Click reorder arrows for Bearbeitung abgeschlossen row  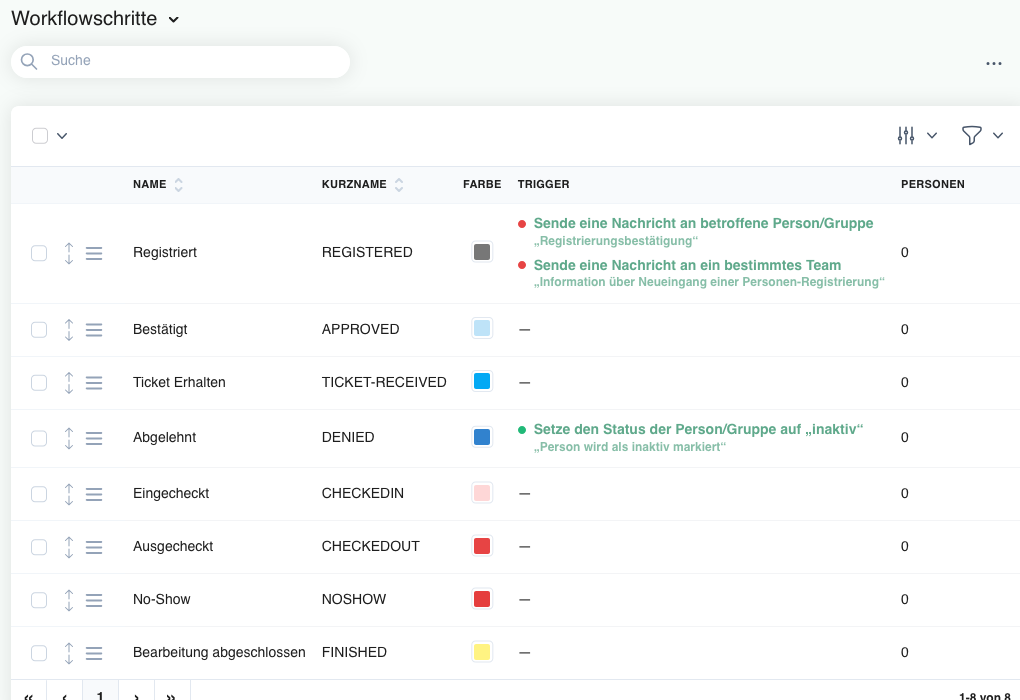69,653
